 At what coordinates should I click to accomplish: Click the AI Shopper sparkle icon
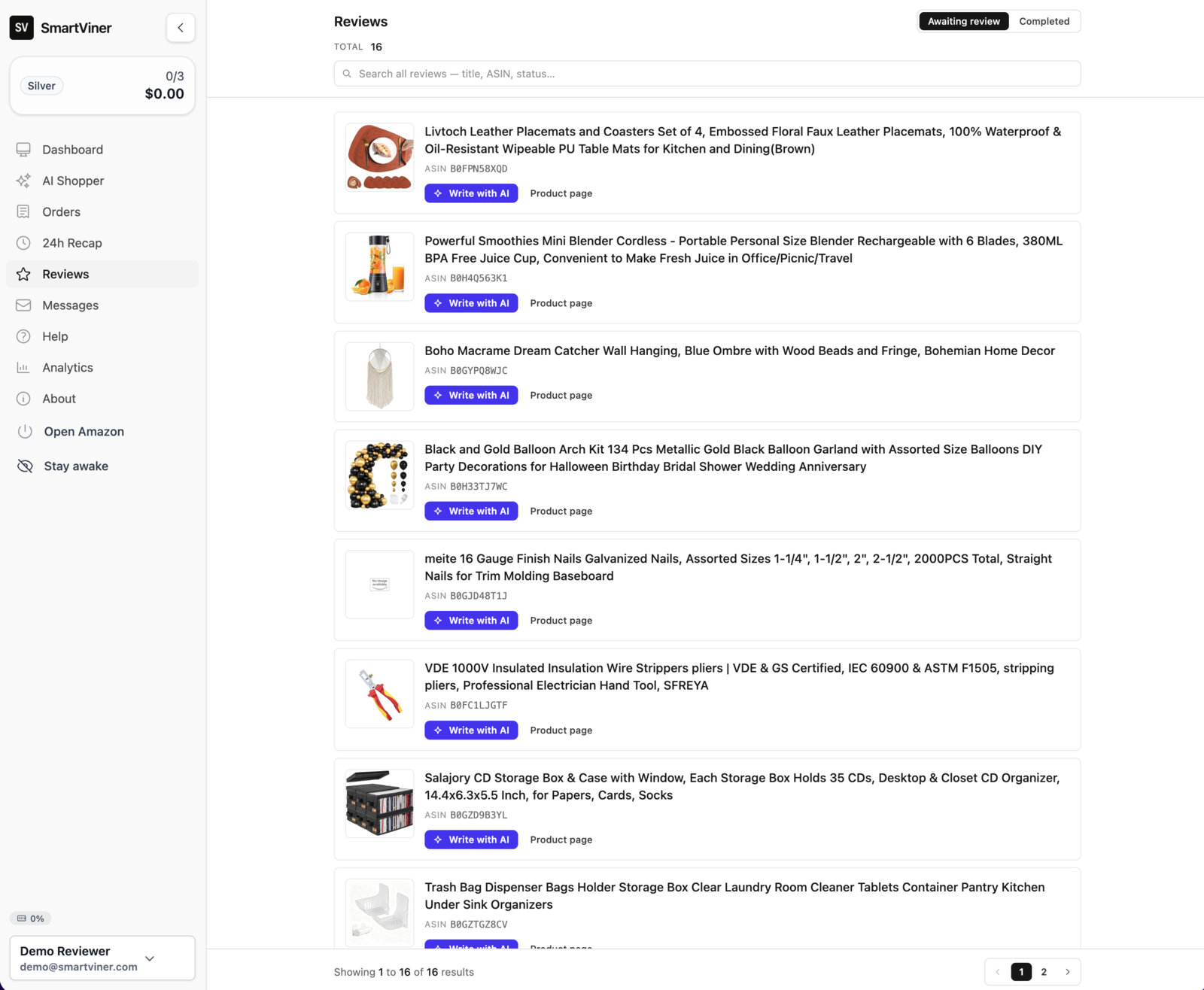(x=23, y=181)
